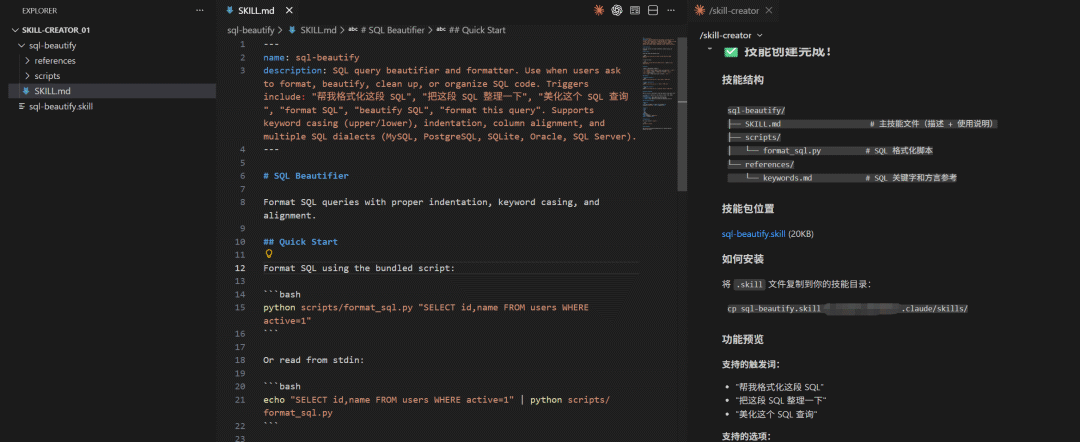
Task: Click the 'name: sql-beautify' line
Action: point(311,58)
